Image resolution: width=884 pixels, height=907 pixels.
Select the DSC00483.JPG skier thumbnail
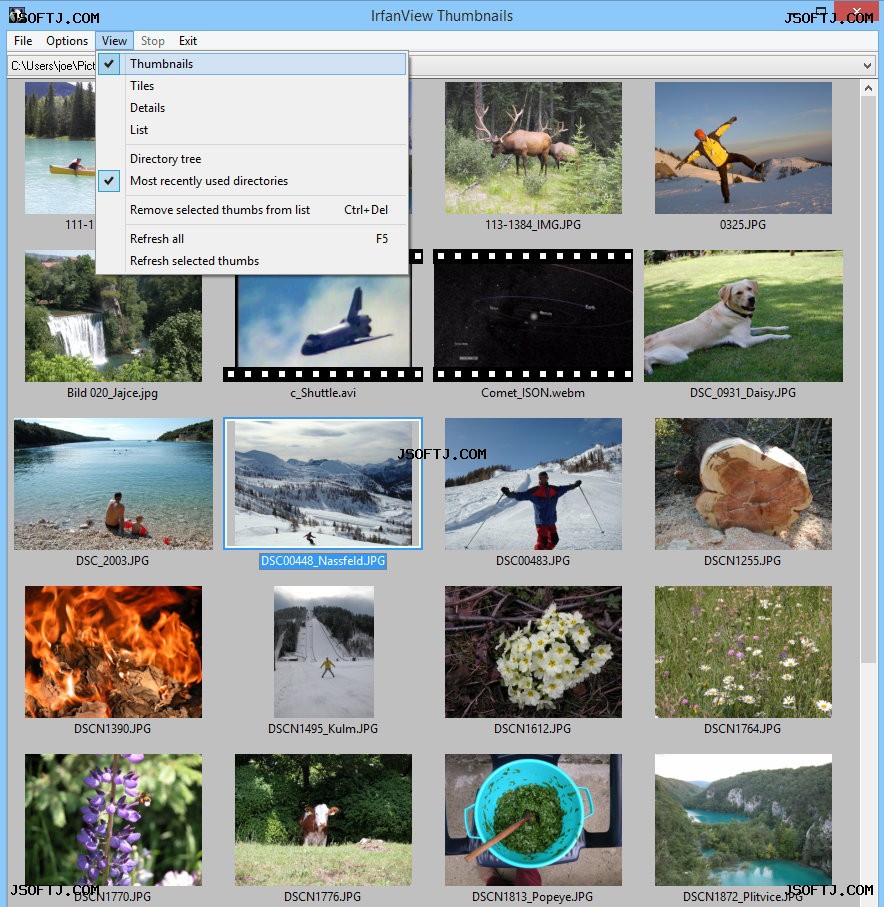533,484
